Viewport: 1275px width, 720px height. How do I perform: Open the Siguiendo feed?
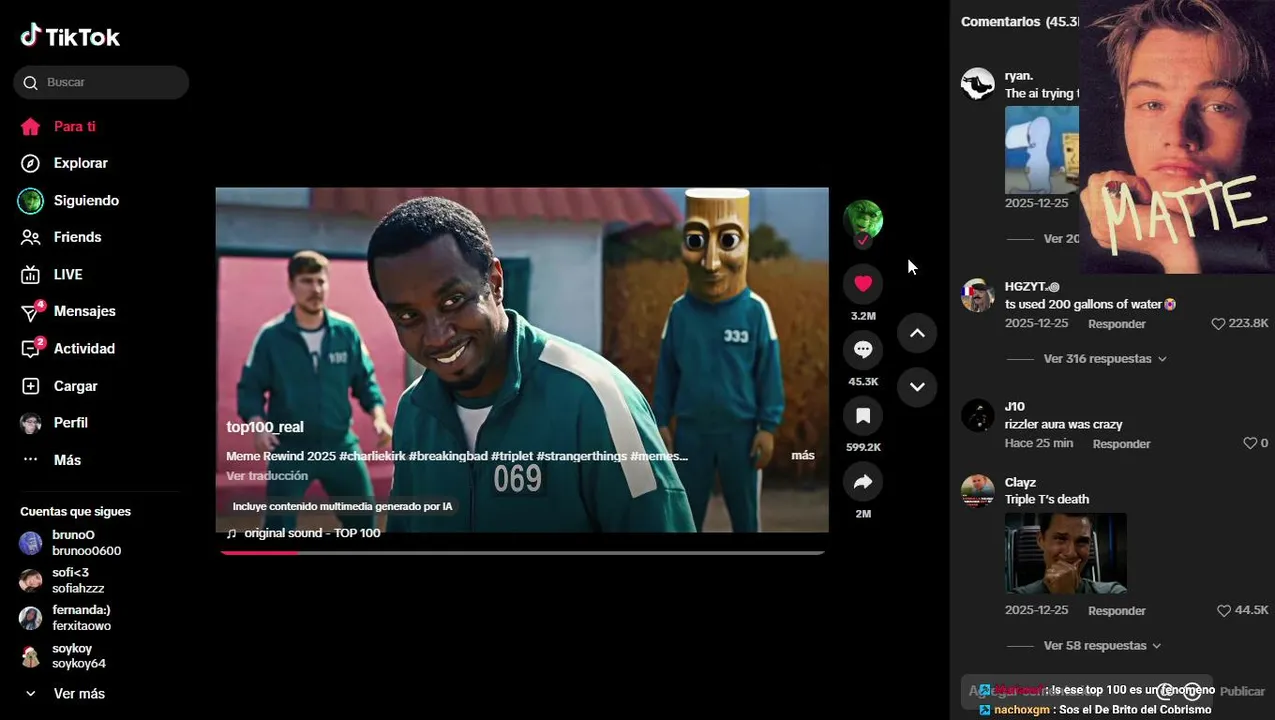point(86,201)
